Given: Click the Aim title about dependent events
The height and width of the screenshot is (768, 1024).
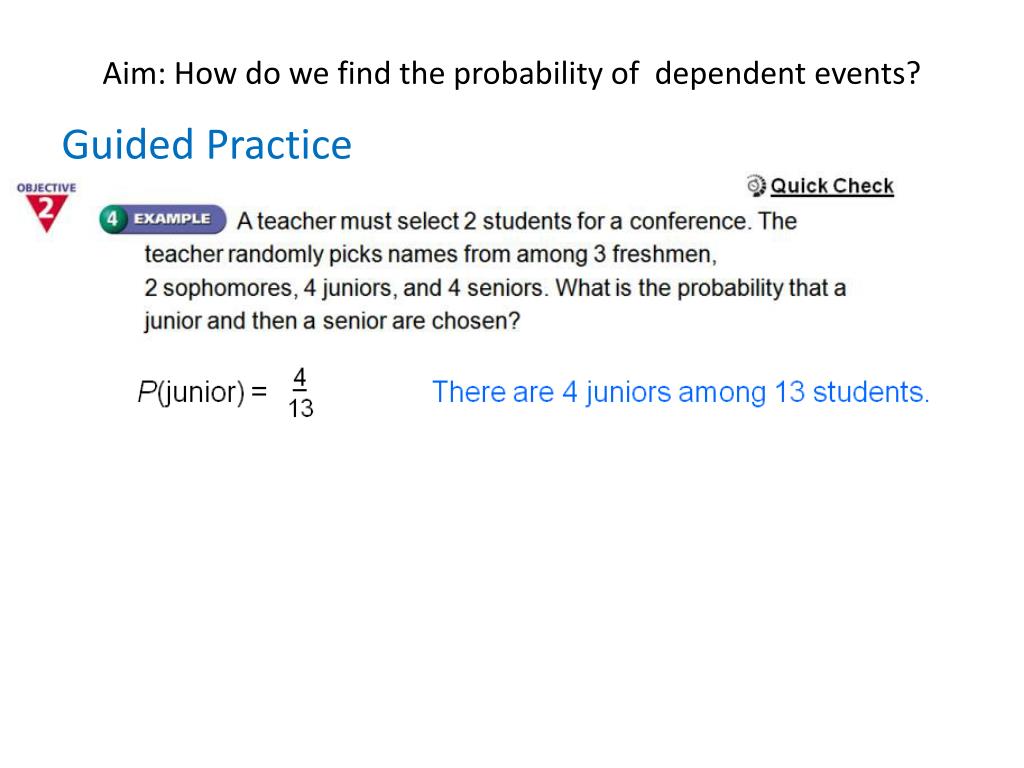Looking at the screenshot, I should pos(511,74).
